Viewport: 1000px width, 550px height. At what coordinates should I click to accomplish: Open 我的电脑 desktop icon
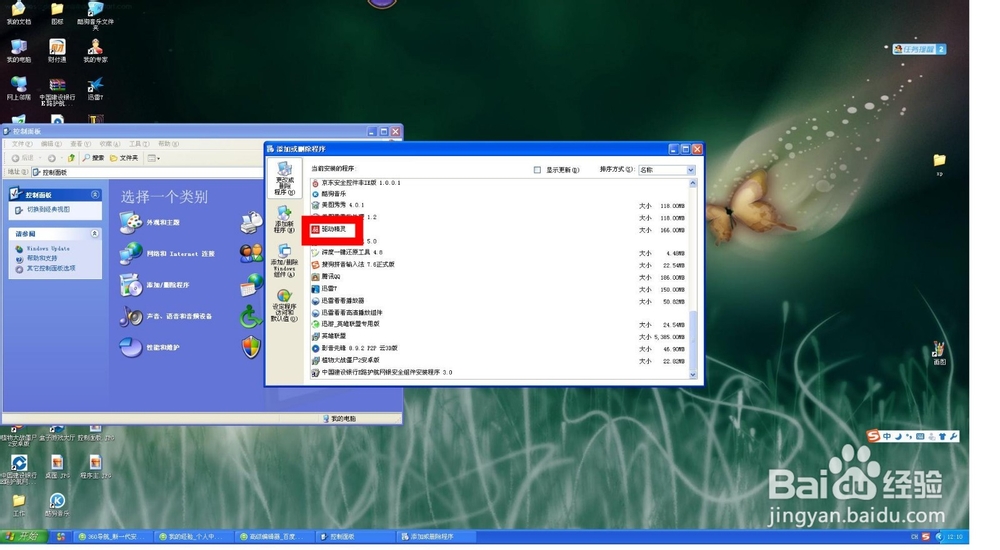[x=18, y=50]
